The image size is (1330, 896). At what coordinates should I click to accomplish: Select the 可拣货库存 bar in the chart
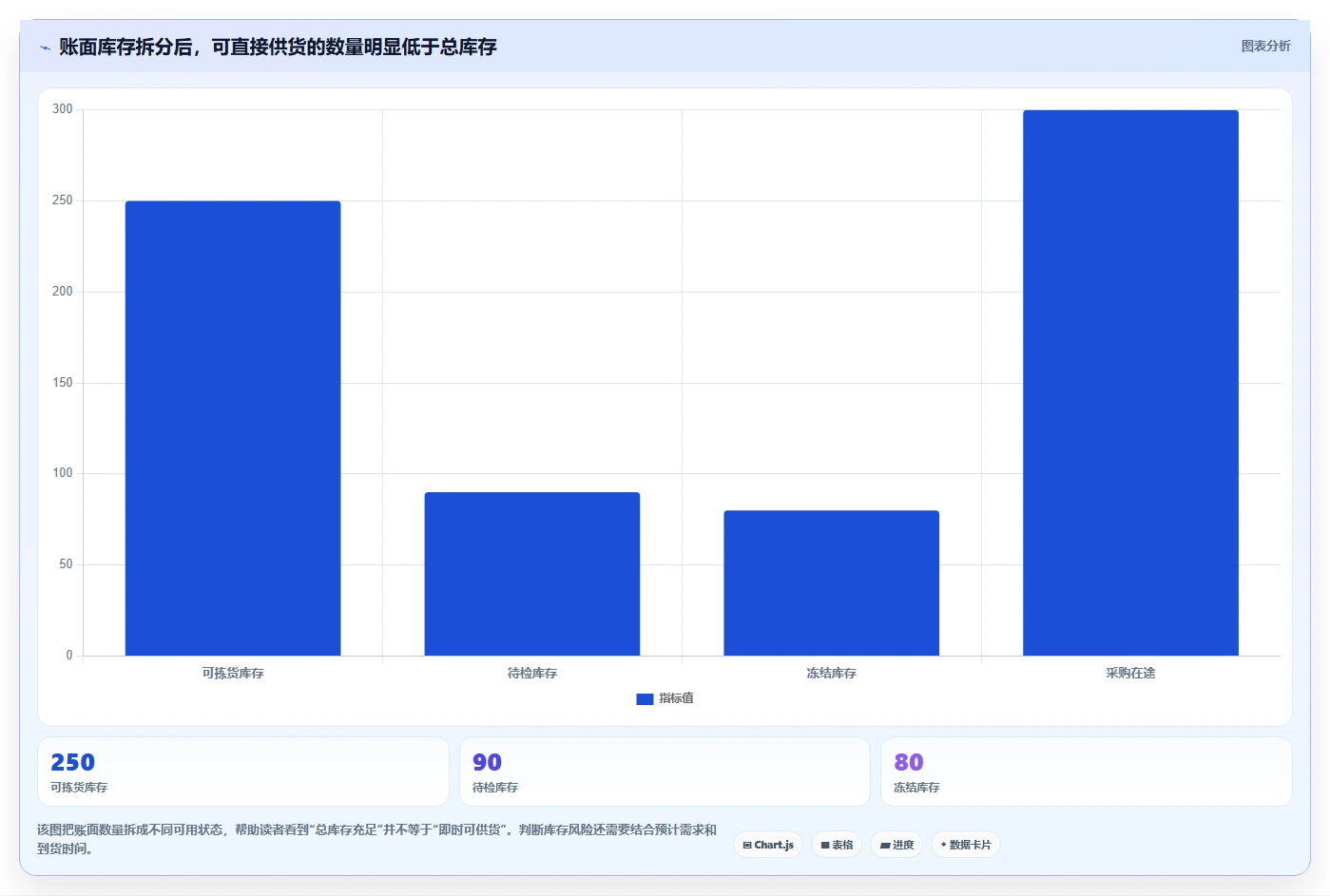tap(233, 428)
